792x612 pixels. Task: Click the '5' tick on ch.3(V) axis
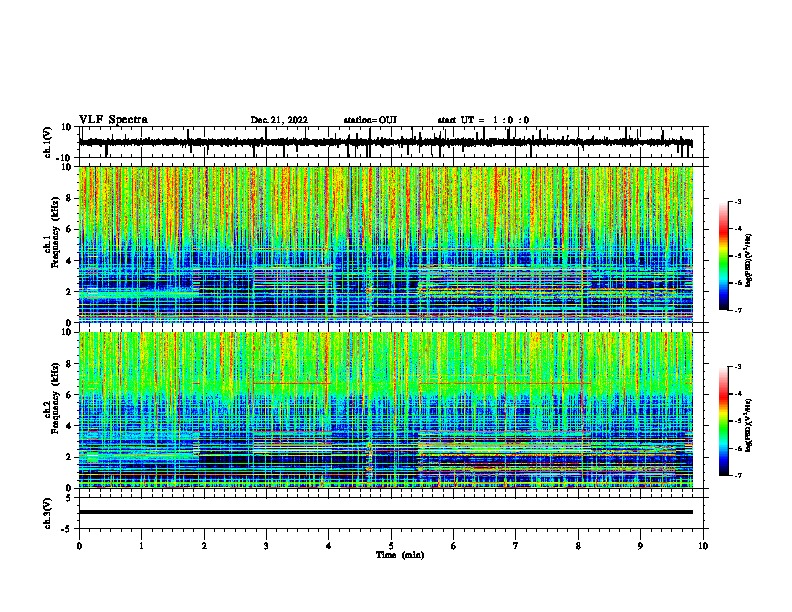(x=69, y=498)
